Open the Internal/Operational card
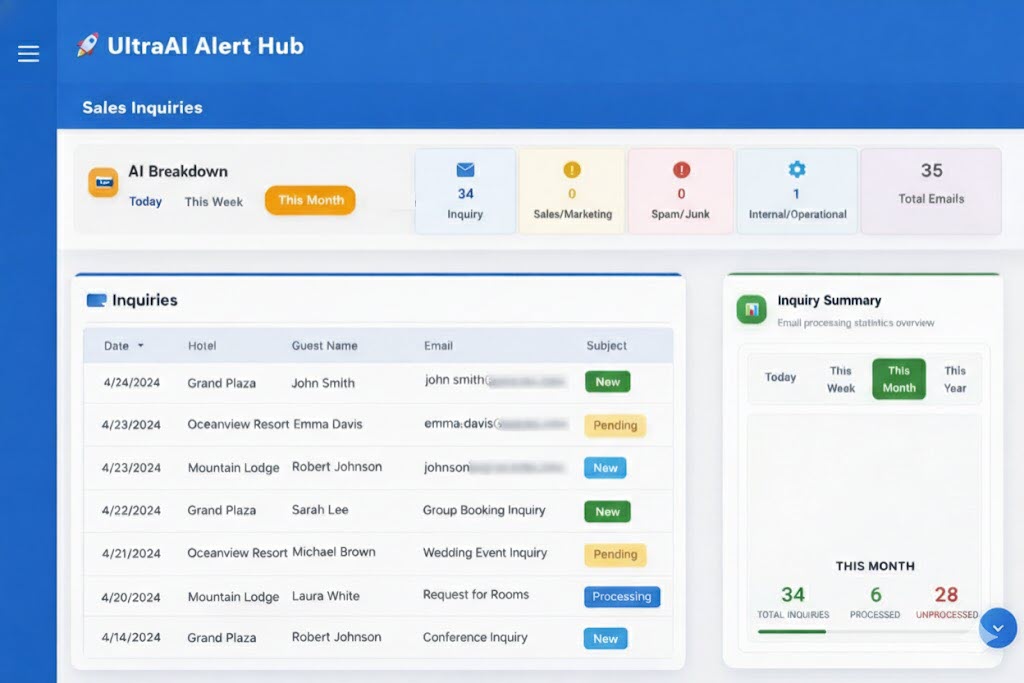Screen dimensions: 1024x683 coord(797,191)
